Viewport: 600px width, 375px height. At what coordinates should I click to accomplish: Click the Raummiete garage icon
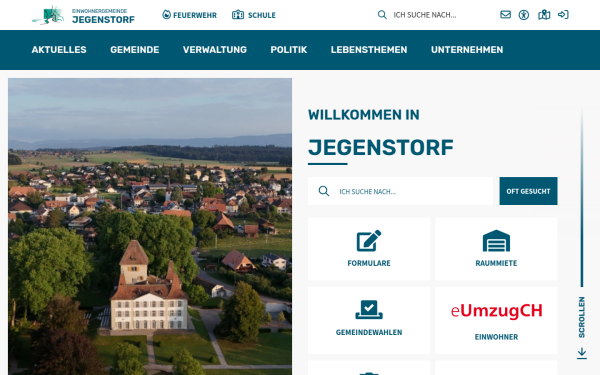(496, 241)
